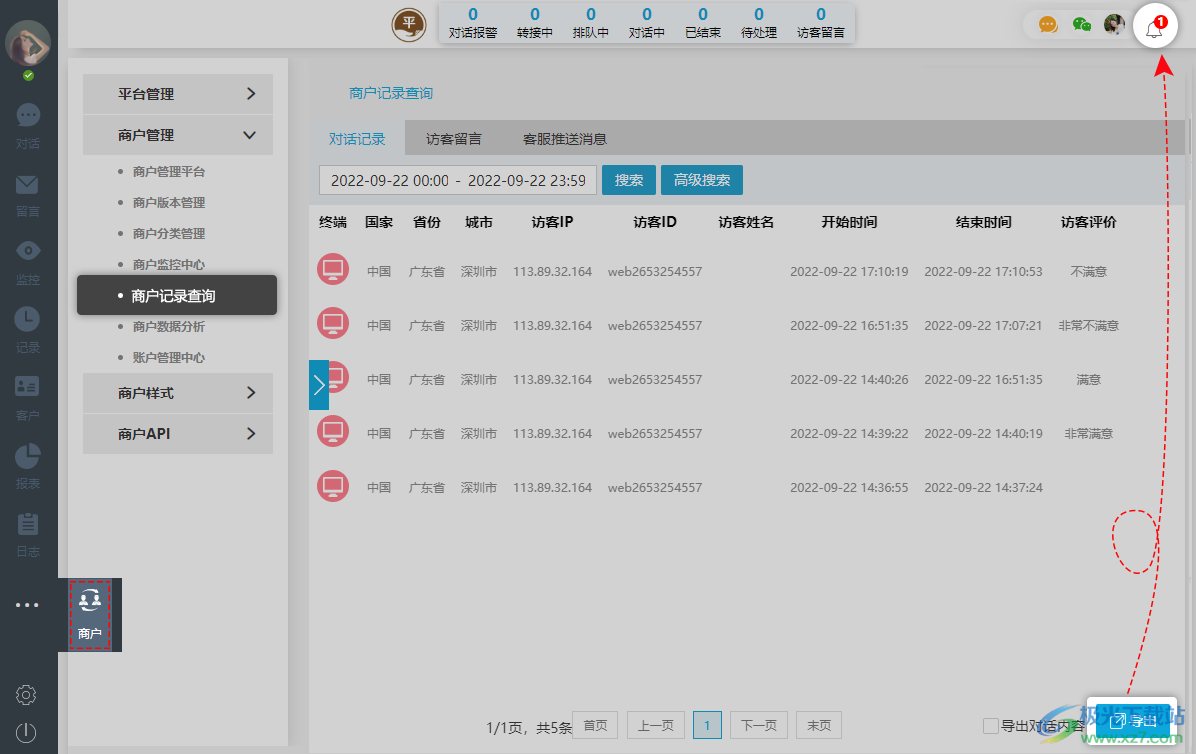Open the 客服推送消息 tab
Image resolution: width=1196 pixels, height=754 pixels.
(563, 140)
